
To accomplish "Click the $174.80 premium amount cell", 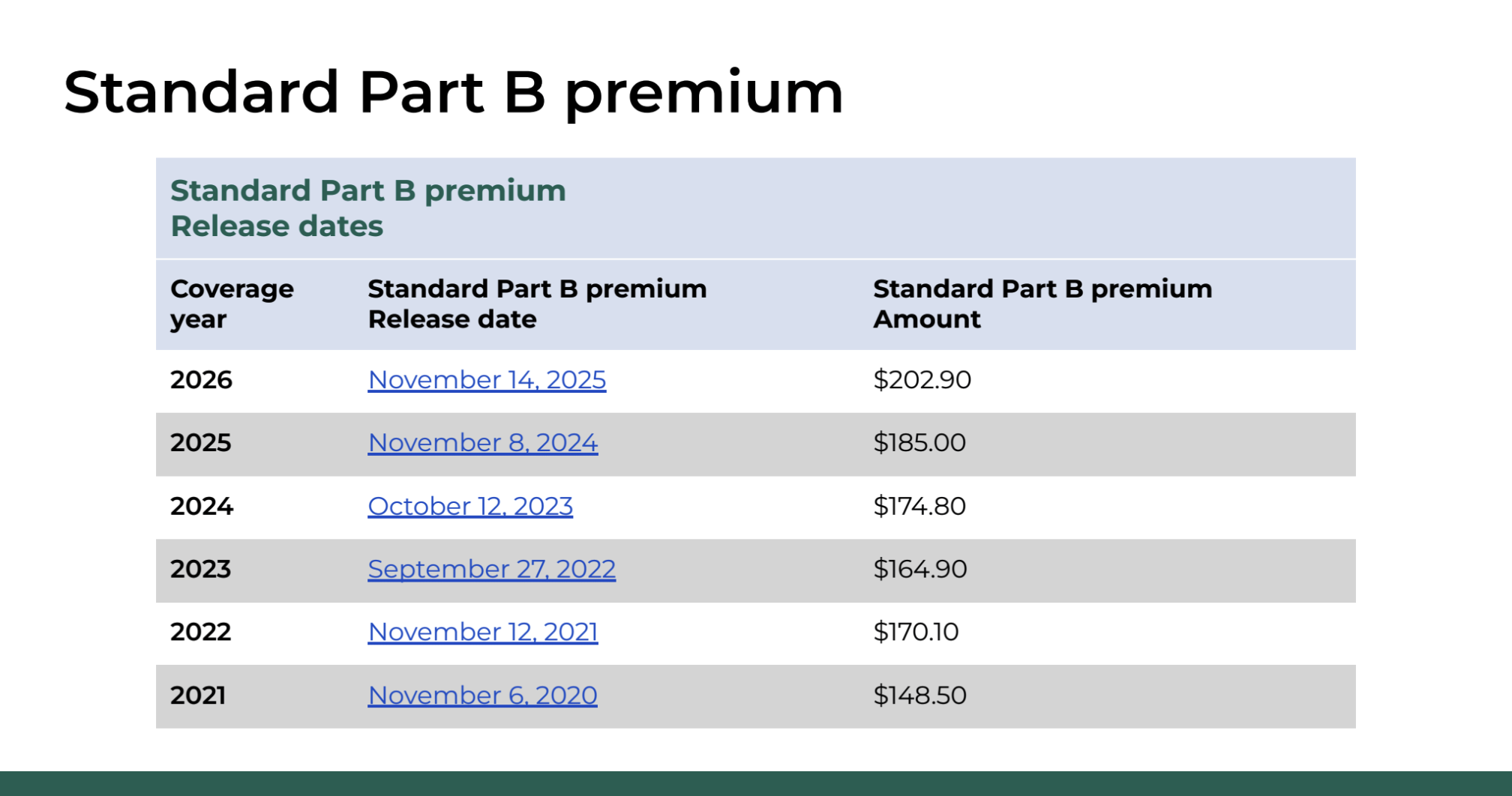I will coord(919,507).
